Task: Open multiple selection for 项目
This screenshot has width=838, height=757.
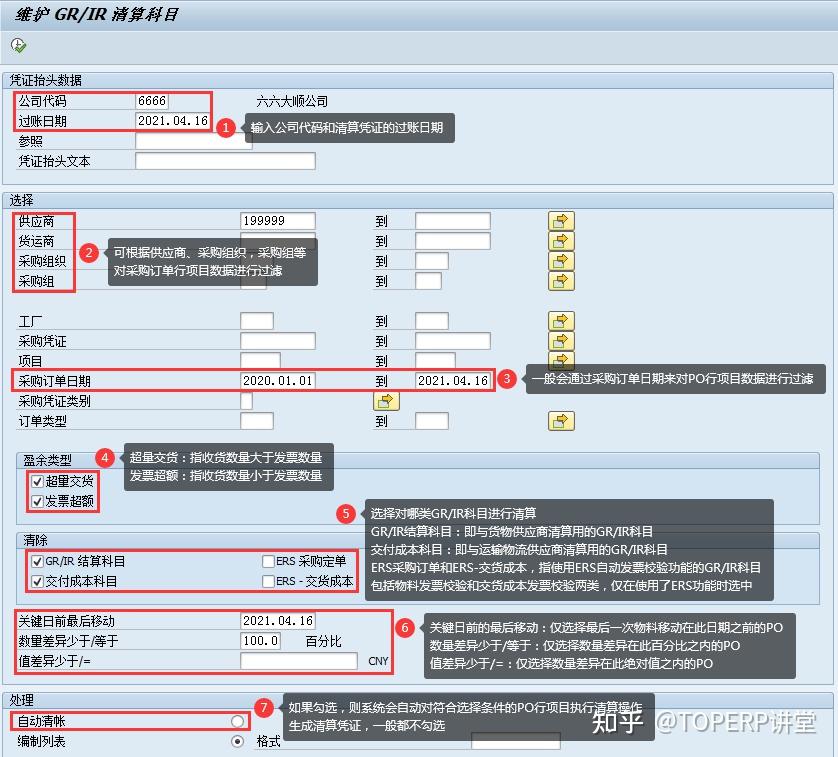Action: (561, 362)
